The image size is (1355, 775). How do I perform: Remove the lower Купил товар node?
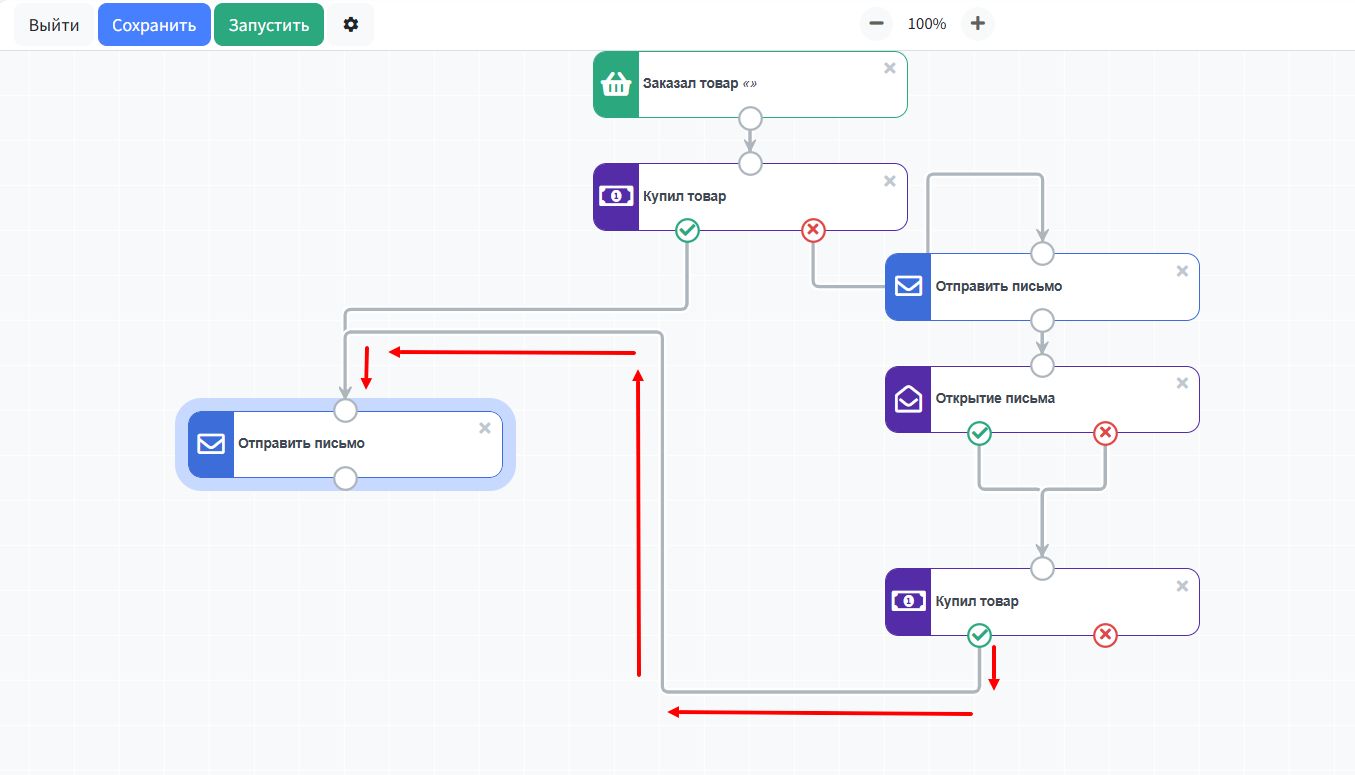click(x=1182, y=586)
